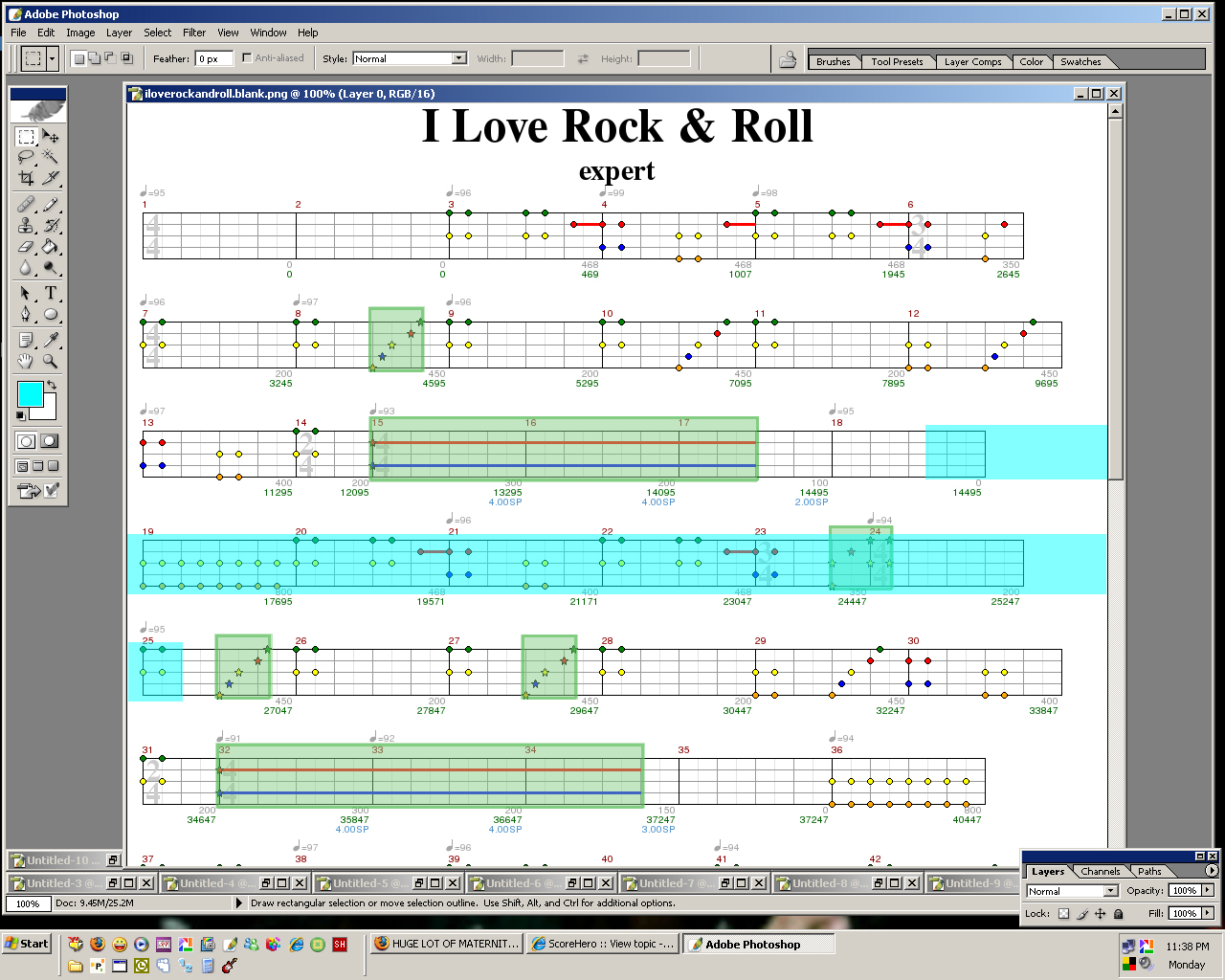Open the Brushes palette tab
The image size is (1225, 980).
click(x=833, y=61)
